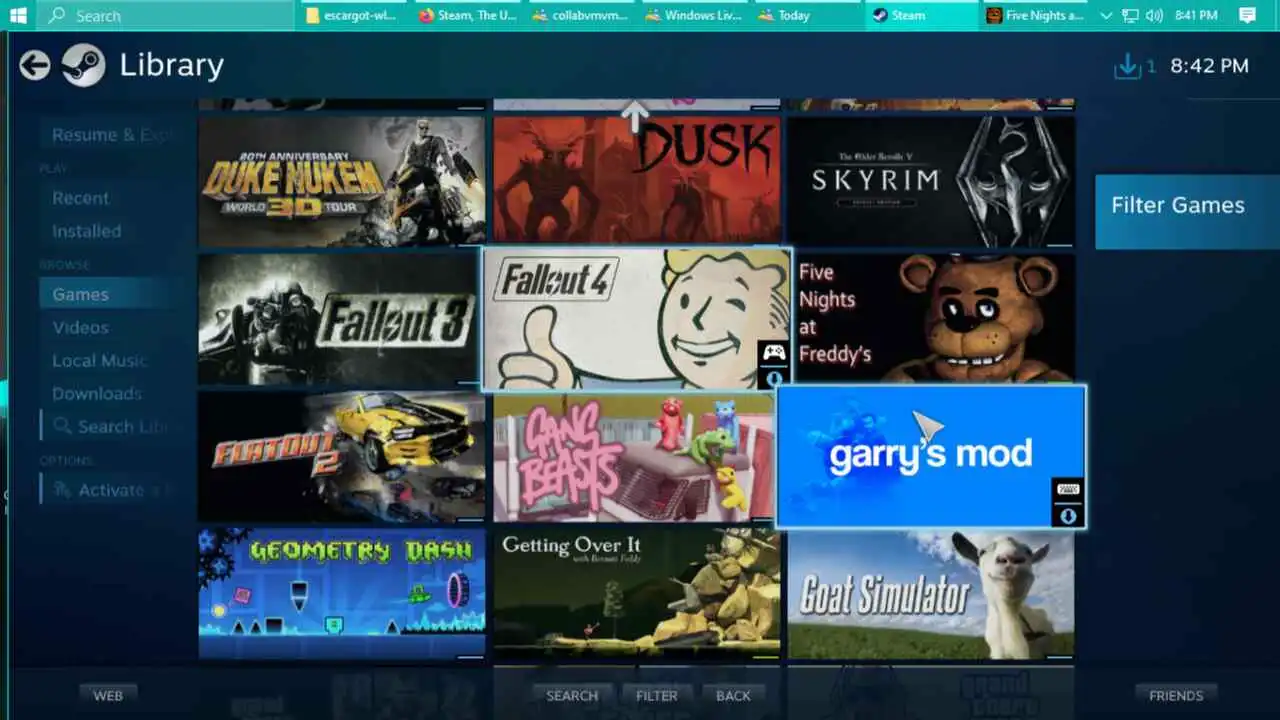Click the Library heading text

[171, 65]
